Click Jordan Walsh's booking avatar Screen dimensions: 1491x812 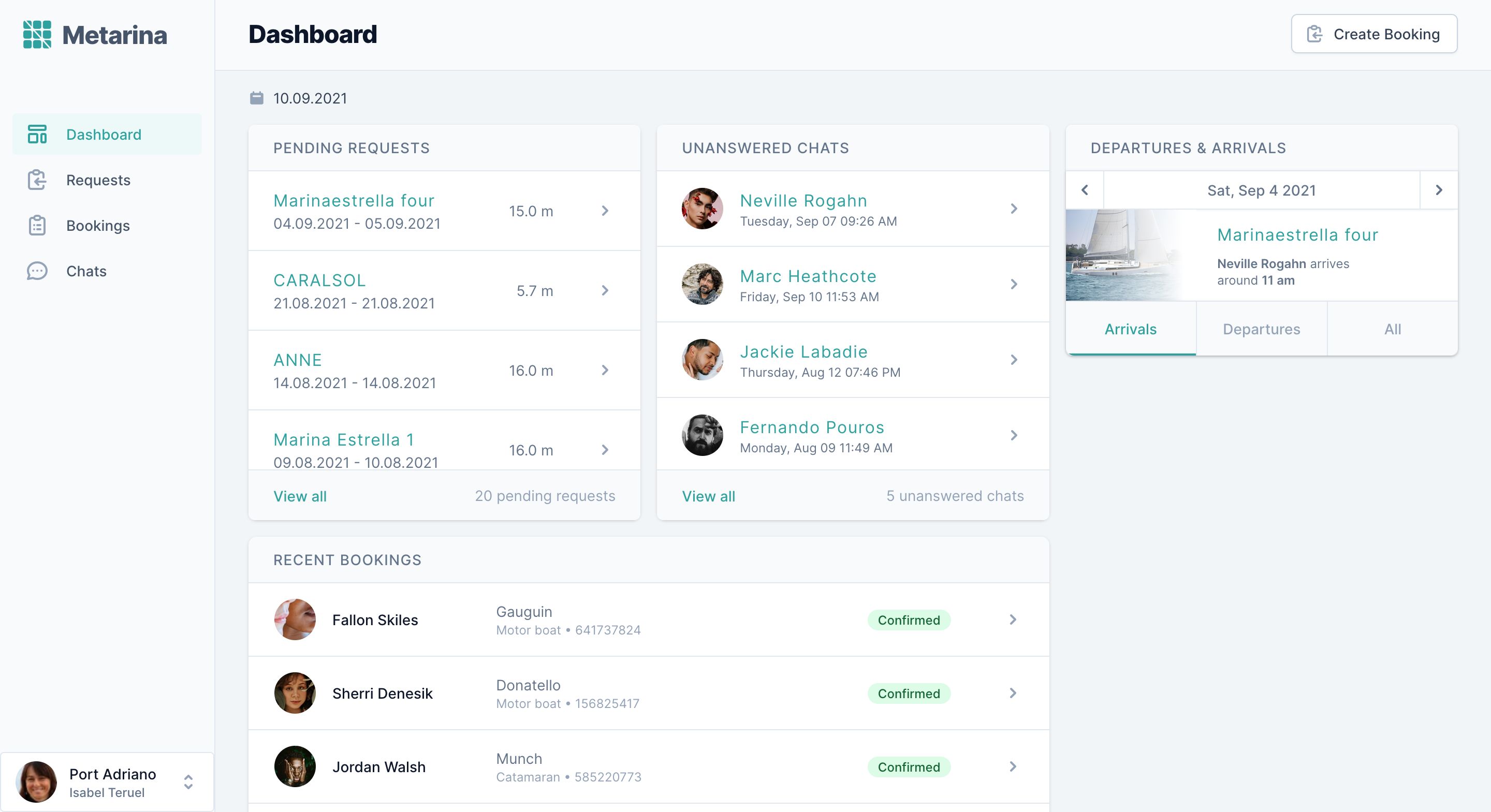pos(295,766)
